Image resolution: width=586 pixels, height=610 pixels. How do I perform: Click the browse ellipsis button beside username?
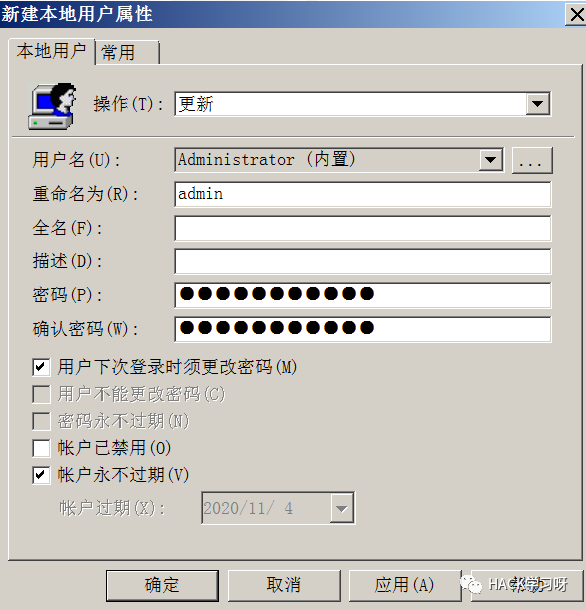[x=532, y=160]
